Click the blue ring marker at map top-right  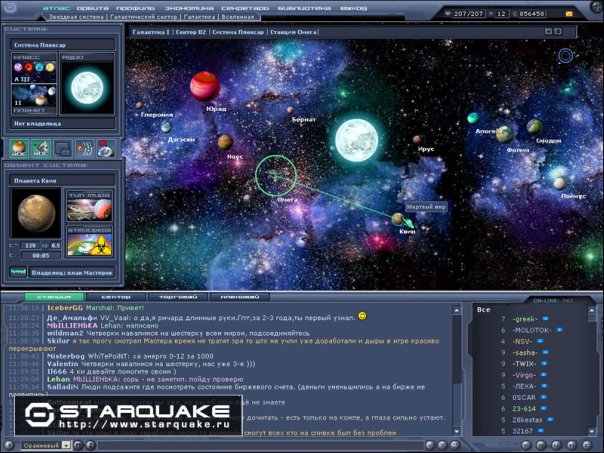(x=565, y=56)
